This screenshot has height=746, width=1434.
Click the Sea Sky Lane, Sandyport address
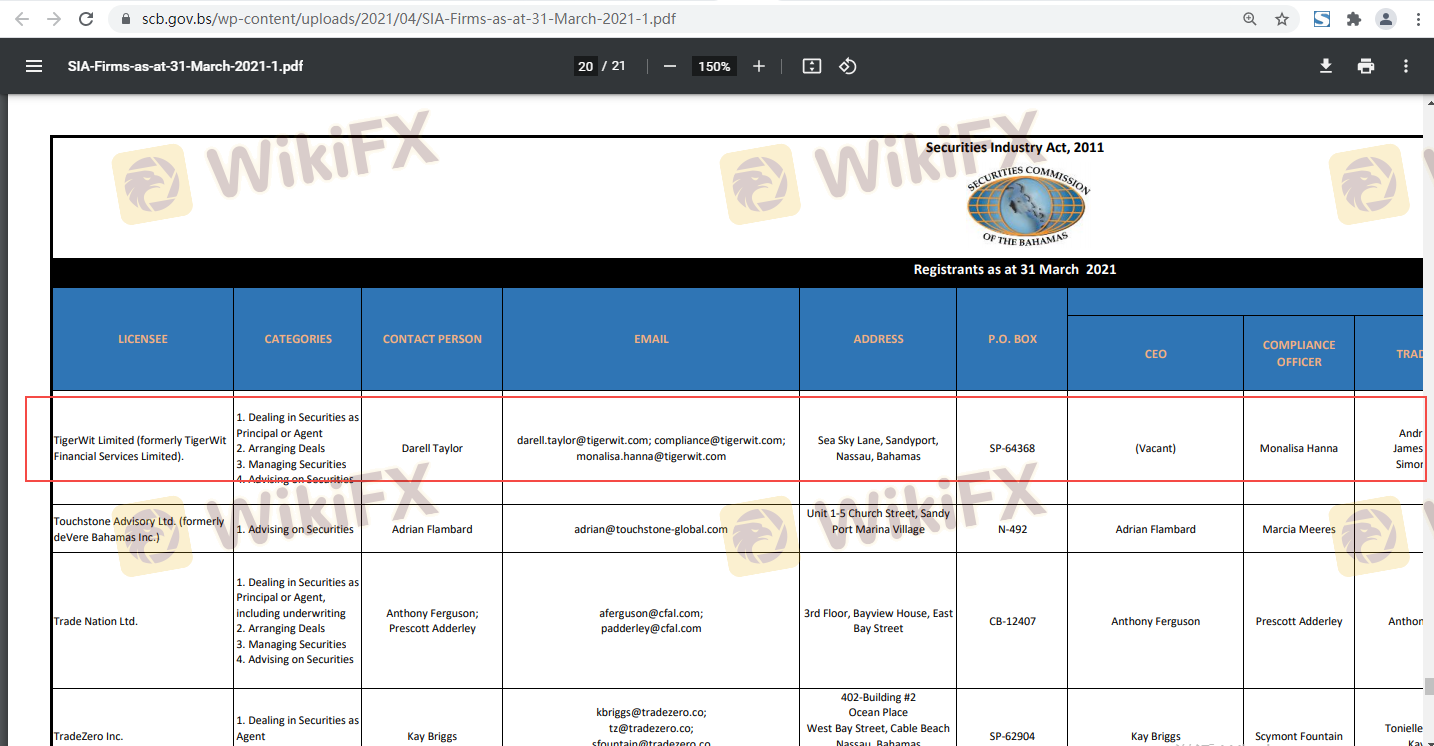(x=878, y=448)
